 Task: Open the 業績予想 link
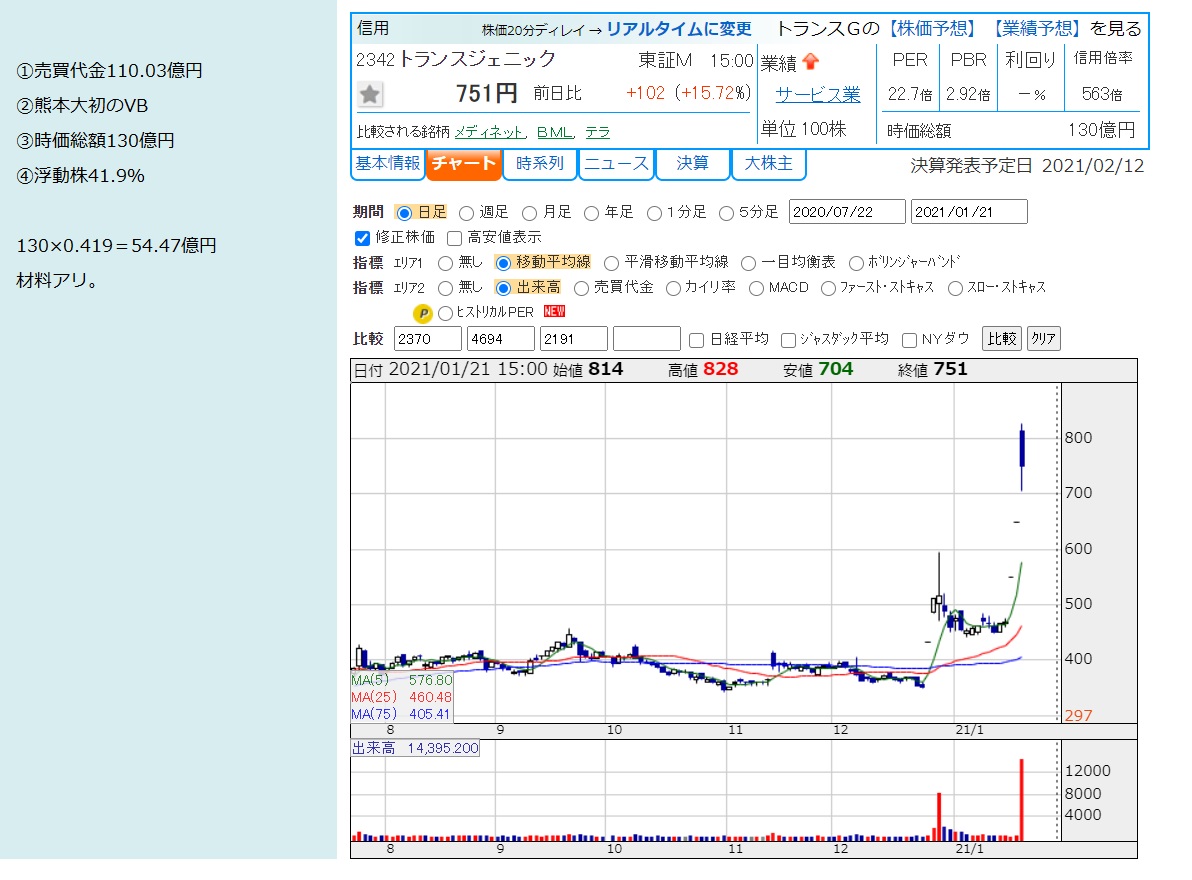1037,29
